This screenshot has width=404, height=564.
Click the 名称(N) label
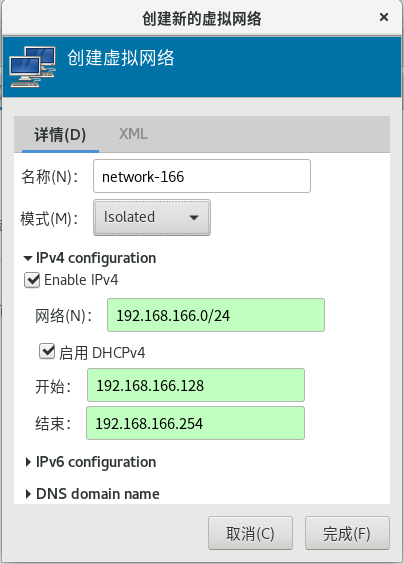[x=50, y=177]
